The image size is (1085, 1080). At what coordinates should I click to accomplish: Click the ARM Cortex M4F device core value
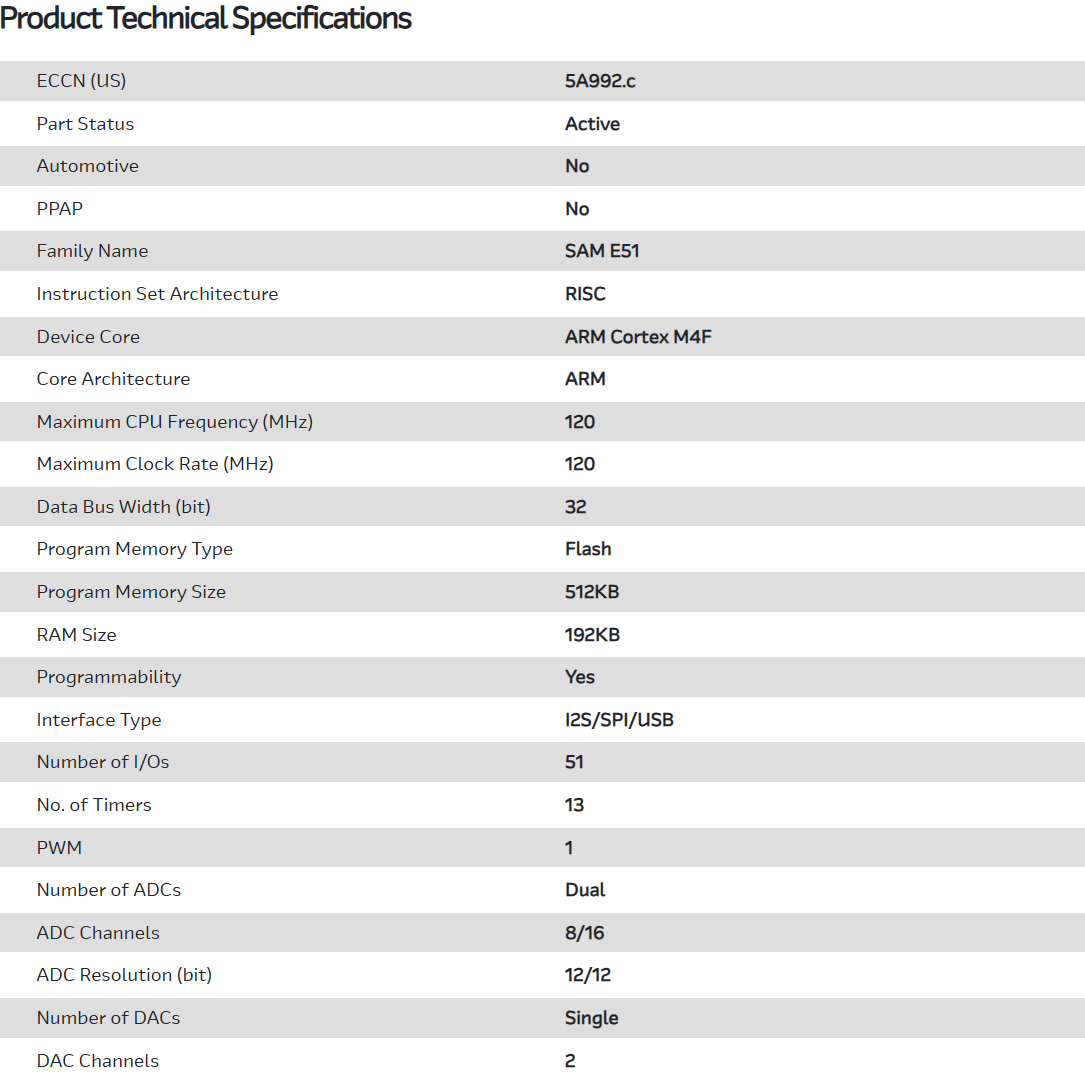click(x=638, y=337)
